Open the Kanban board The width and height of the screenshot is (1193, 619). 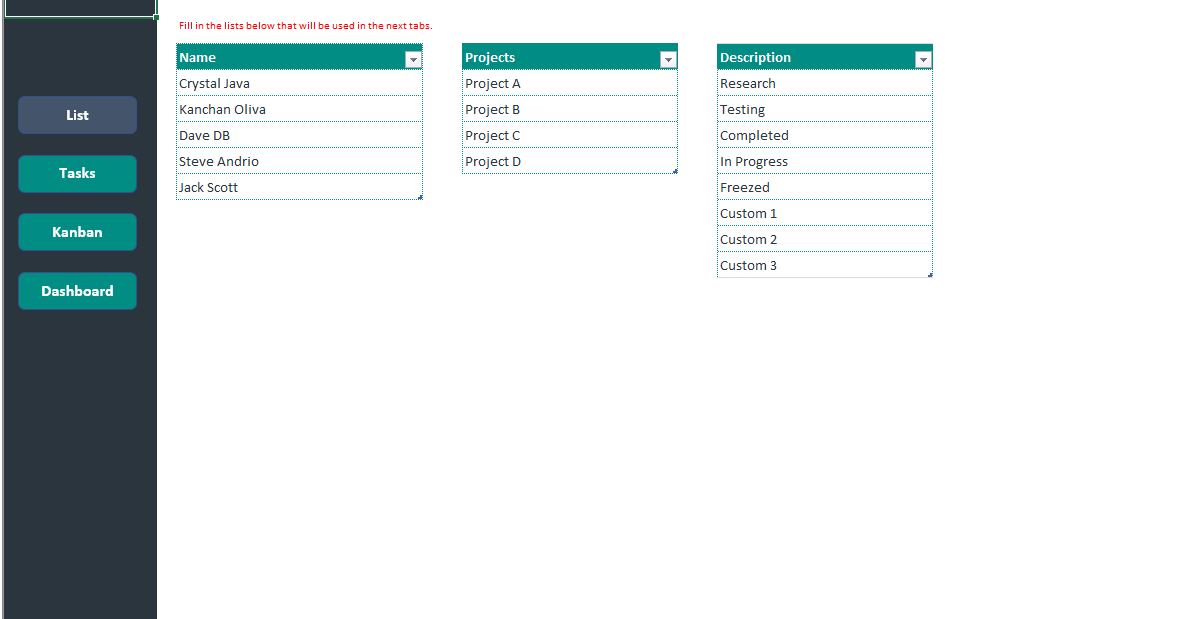point(77,231)
